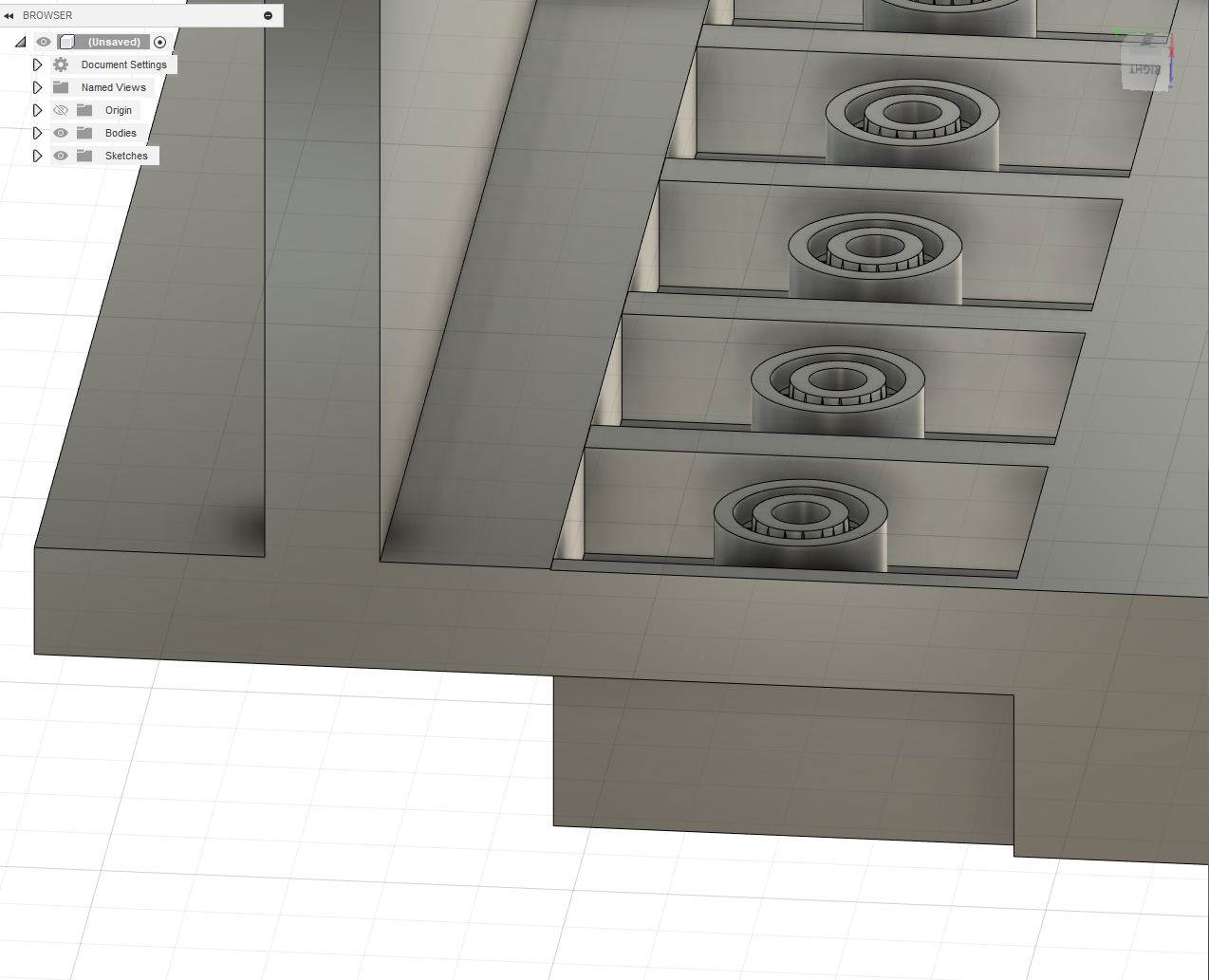Activate the (Unsaved) component radio button
Viewport: 1209px width, 980px height.
tap(159, 42)
